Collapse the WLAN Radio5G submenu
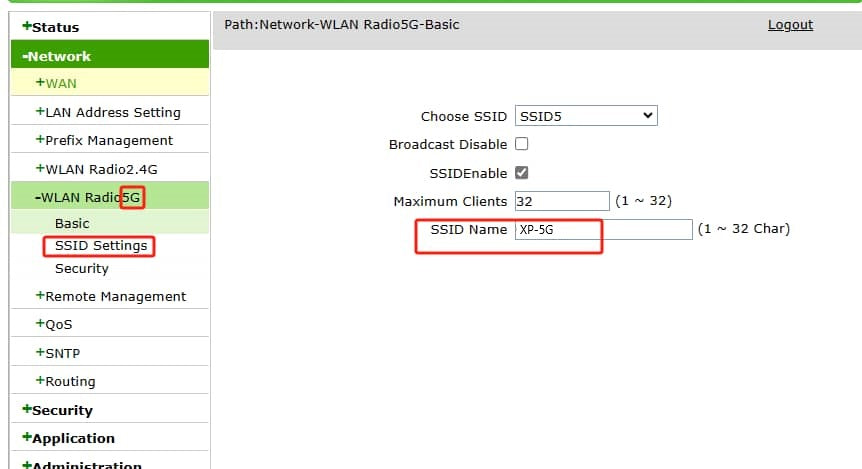Viewport: 862px width, 469px height. click(90, 197)
